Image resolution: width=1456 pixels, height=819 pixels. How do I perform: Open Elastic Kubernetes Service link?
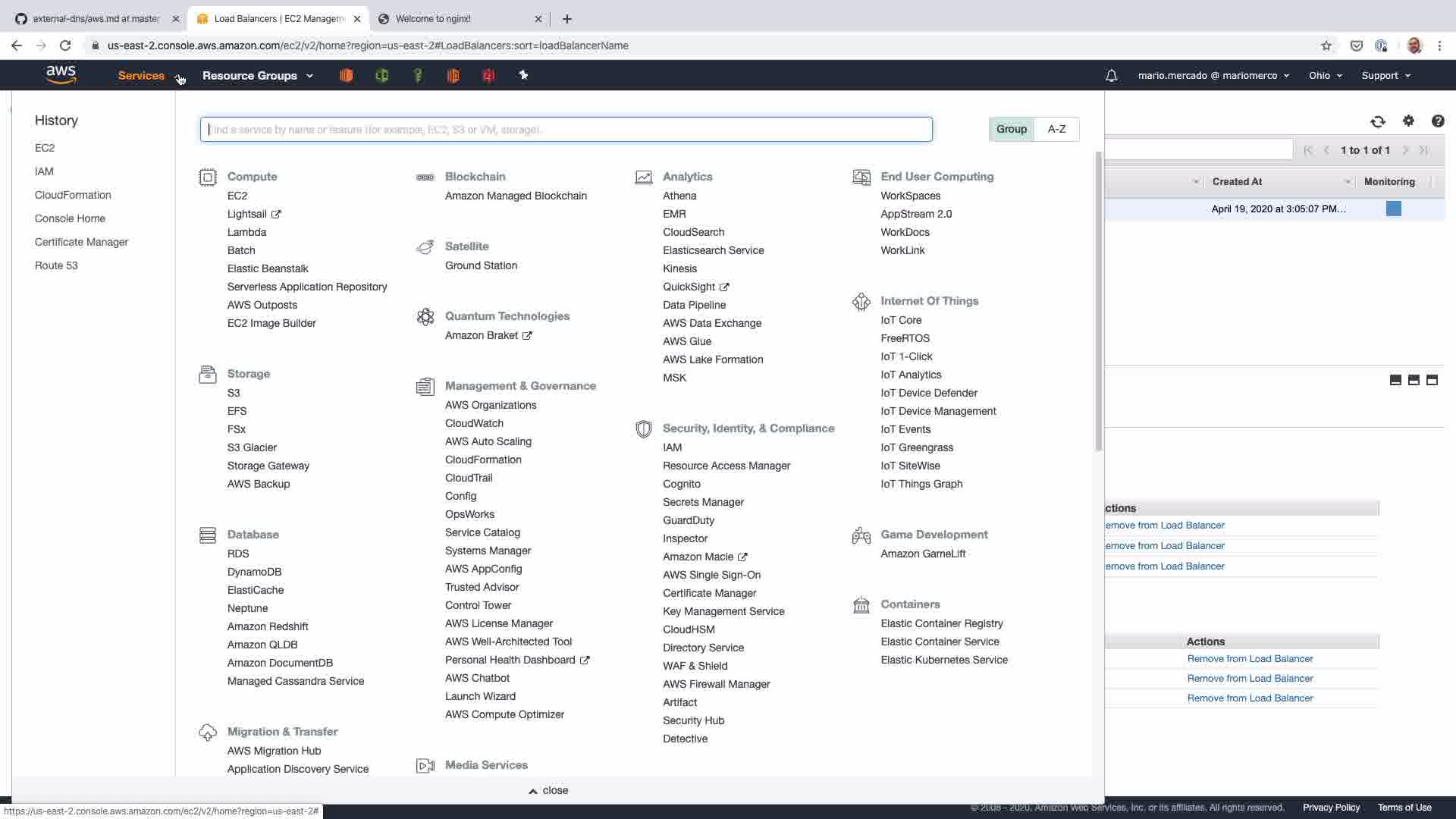pyautogui.click(x=944, y=660)
